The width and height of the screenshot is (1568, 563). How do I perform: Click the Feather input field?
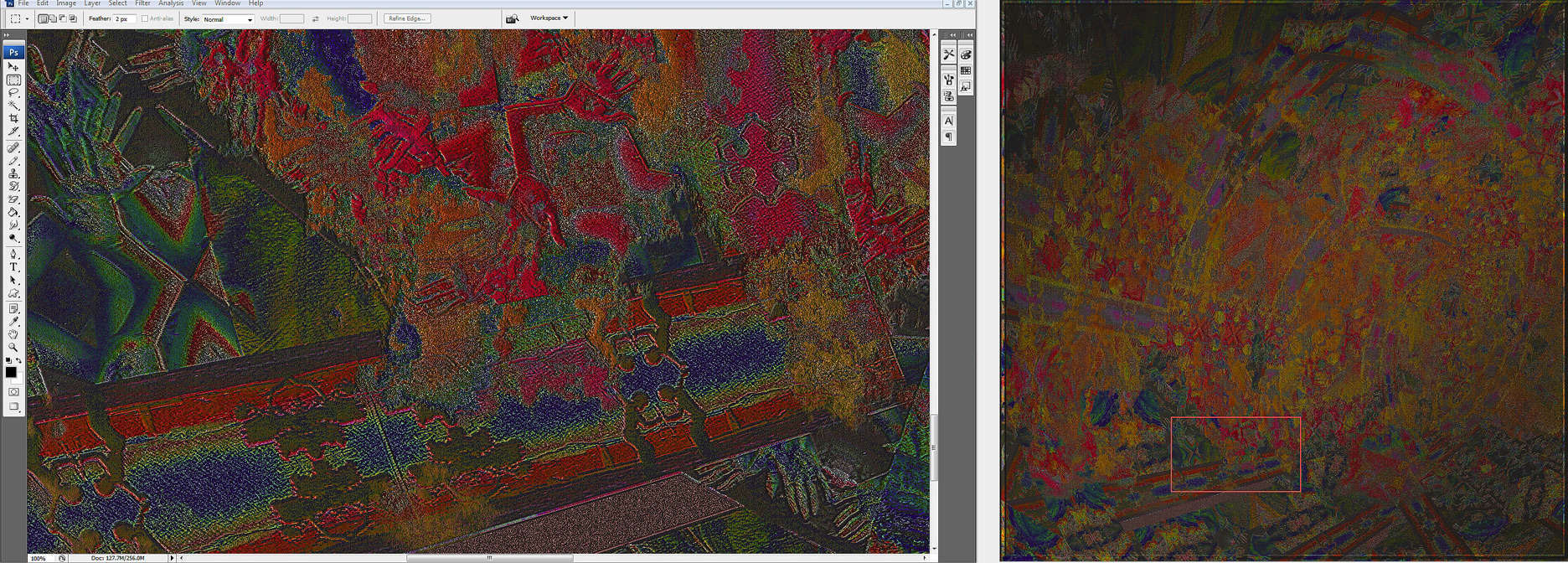[x=125, y=18]
